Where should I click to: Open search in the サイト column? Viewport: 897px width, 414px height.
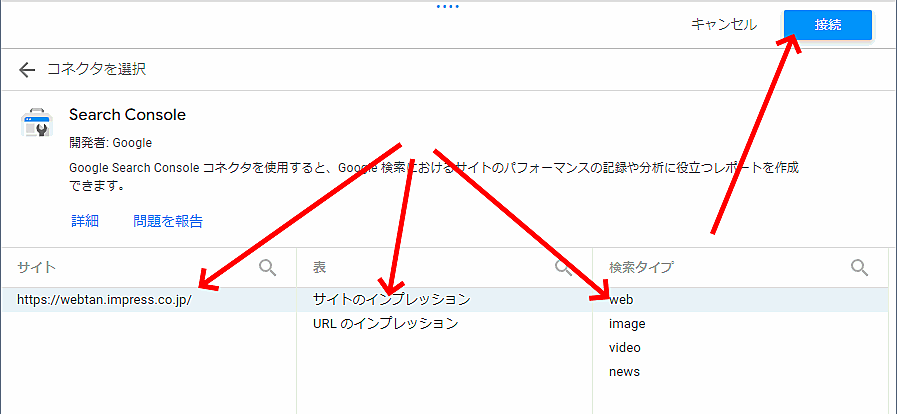coord(268,267)
